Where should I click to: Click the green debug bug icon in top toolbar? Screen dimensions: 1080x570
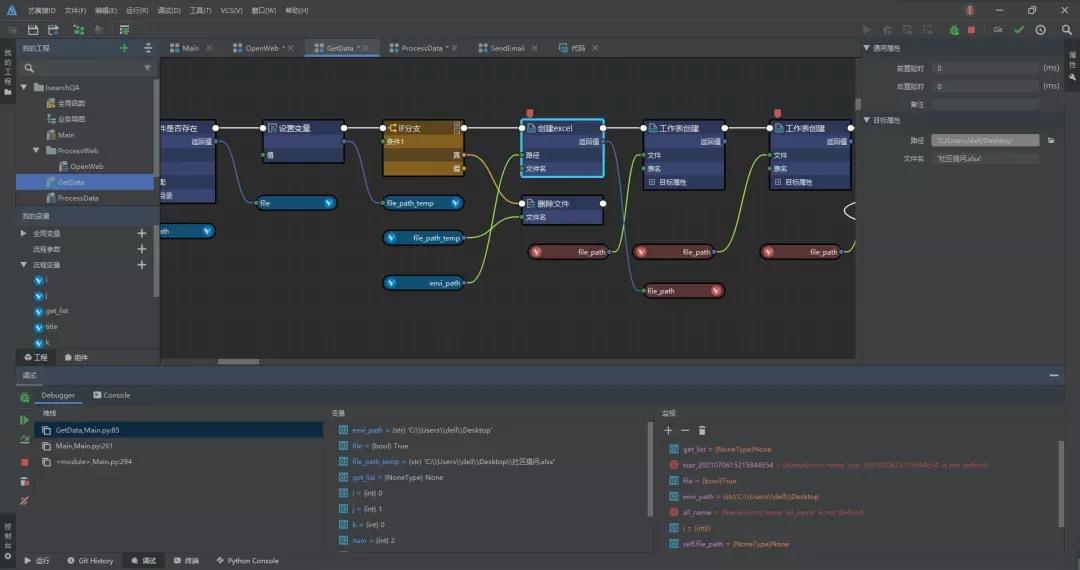click(955, 30)
